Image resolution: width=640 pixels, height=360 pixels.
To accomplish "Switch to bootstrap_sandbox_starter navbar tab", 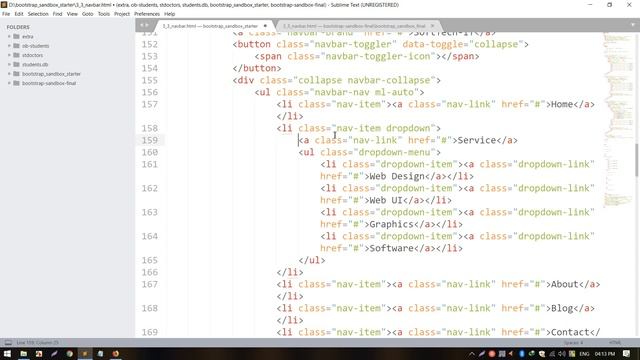I will click(210, 26).
